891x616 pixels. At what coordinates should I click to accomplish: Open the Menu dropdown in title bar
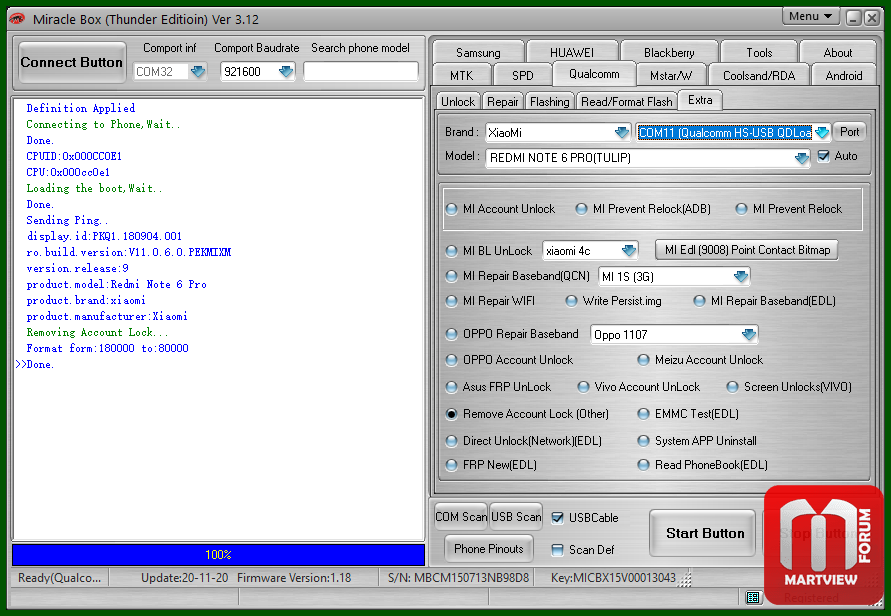click(x=811, y=16)
